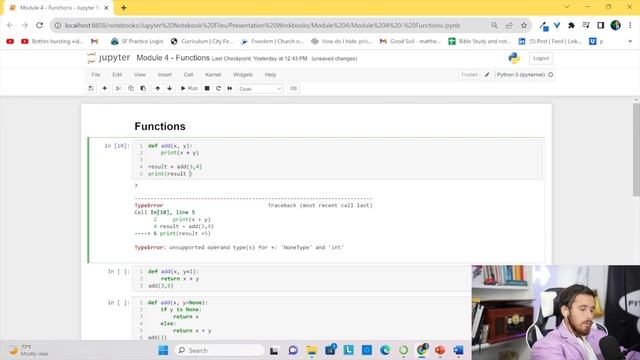Image resolution: width=640 pixels, height=360 pixels.
Task: Click the kernel idle circle indicator
Action: click(x=551, y=75)
